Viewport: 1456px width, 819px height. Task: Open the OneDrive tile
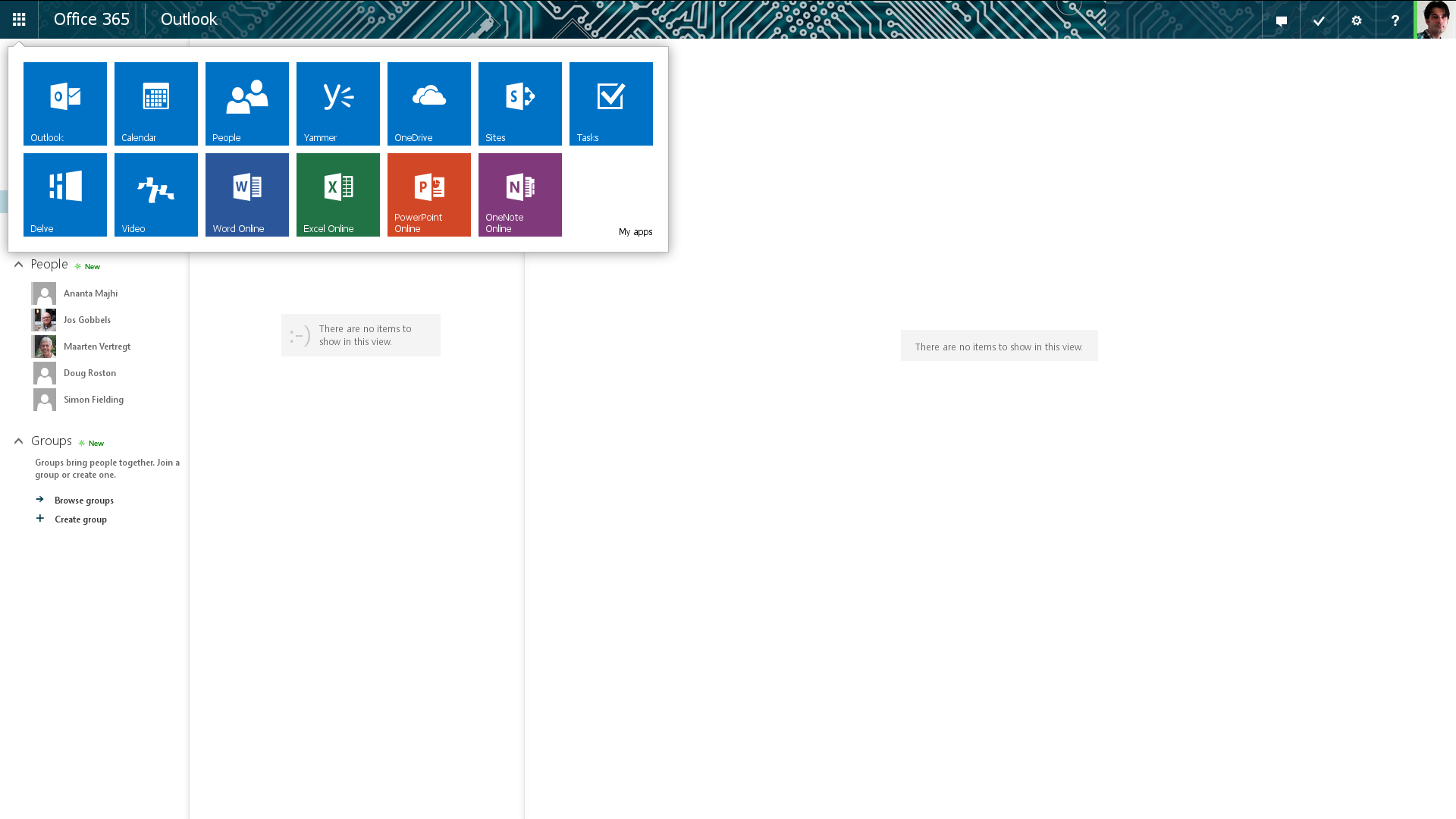pyautogui.click(x=429, y=104)
